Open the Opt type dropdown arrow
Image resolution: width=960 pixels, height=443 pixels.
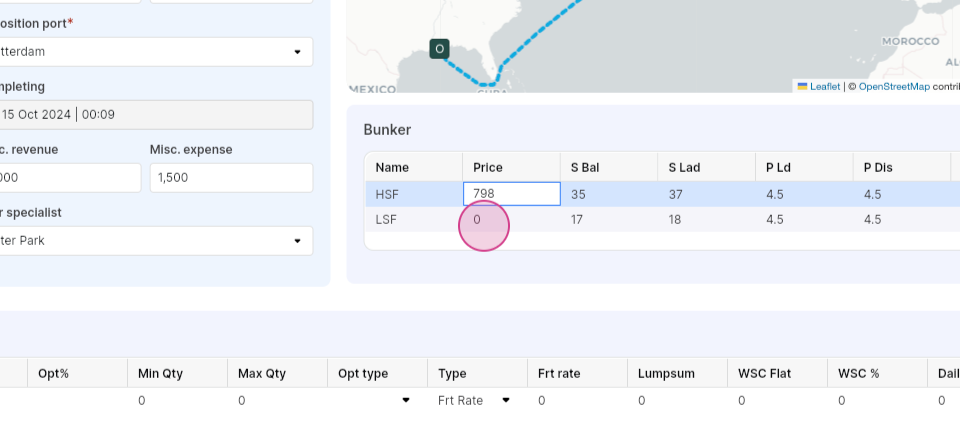tap(405, 401)
